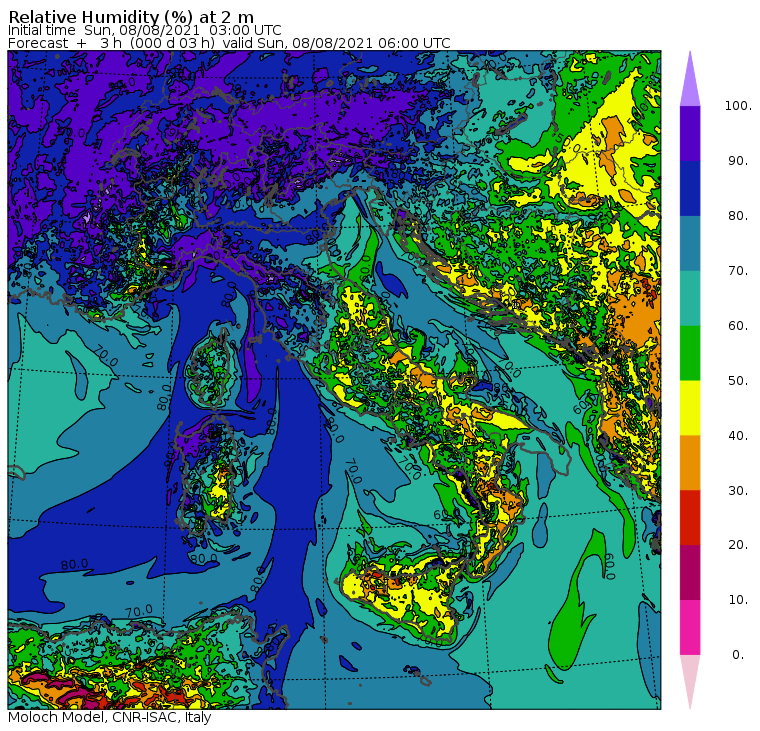Viewport: 760px width, 731px height.
Task: Click the "100." legend value label
Action: (738, 106)
